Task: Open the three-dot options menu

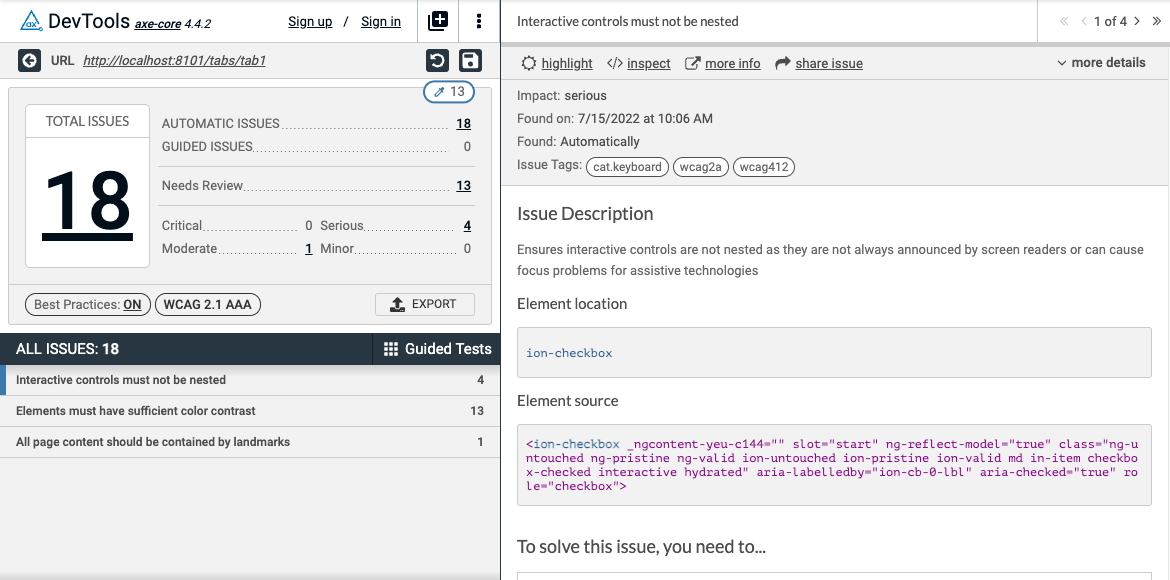Action: coord(479,21)
